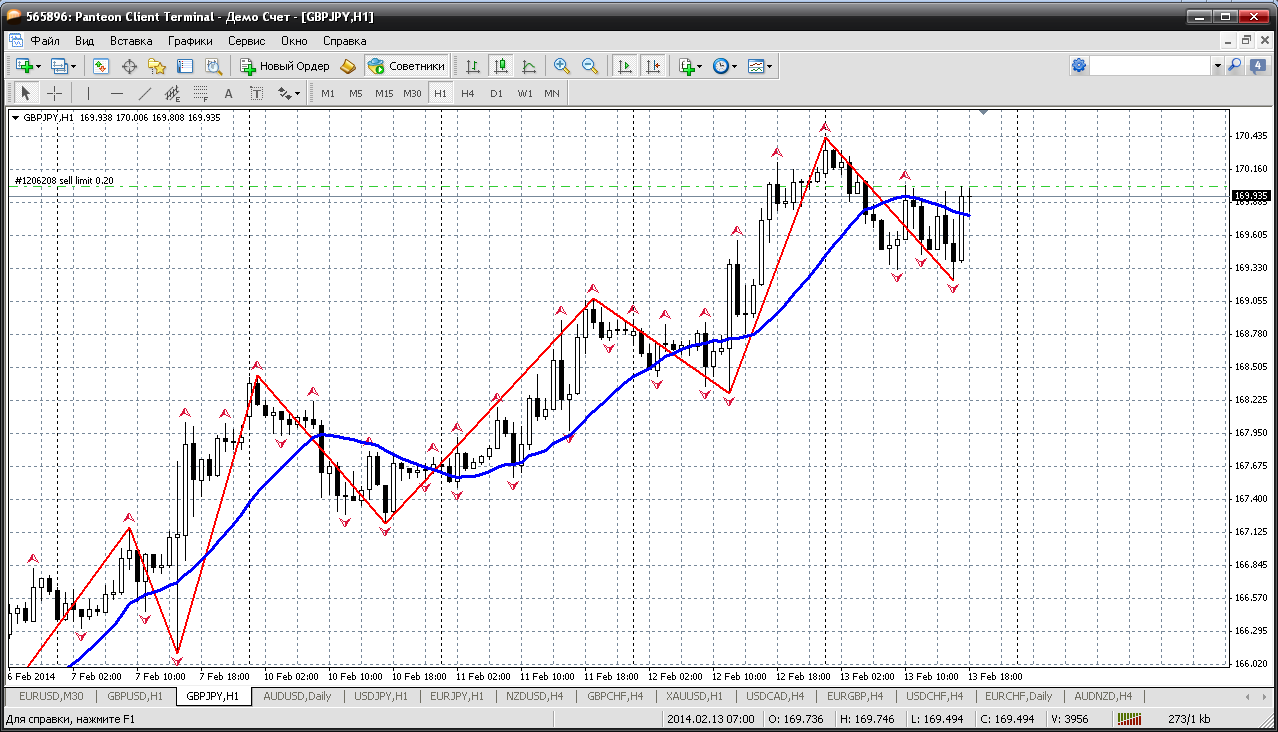Toggle the Auto Scroll chart button
This screenshot has height=732, width=1278.
[625, 66]
